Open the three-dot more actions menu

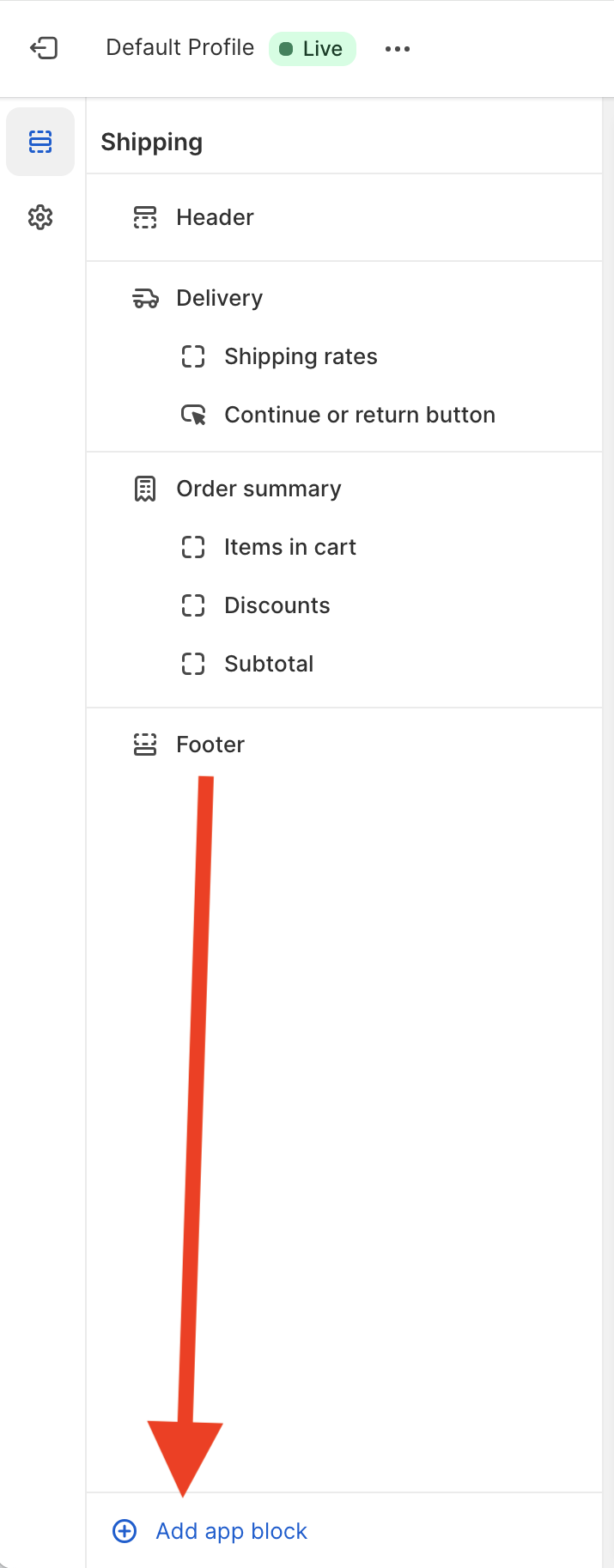tap(398, 49)
